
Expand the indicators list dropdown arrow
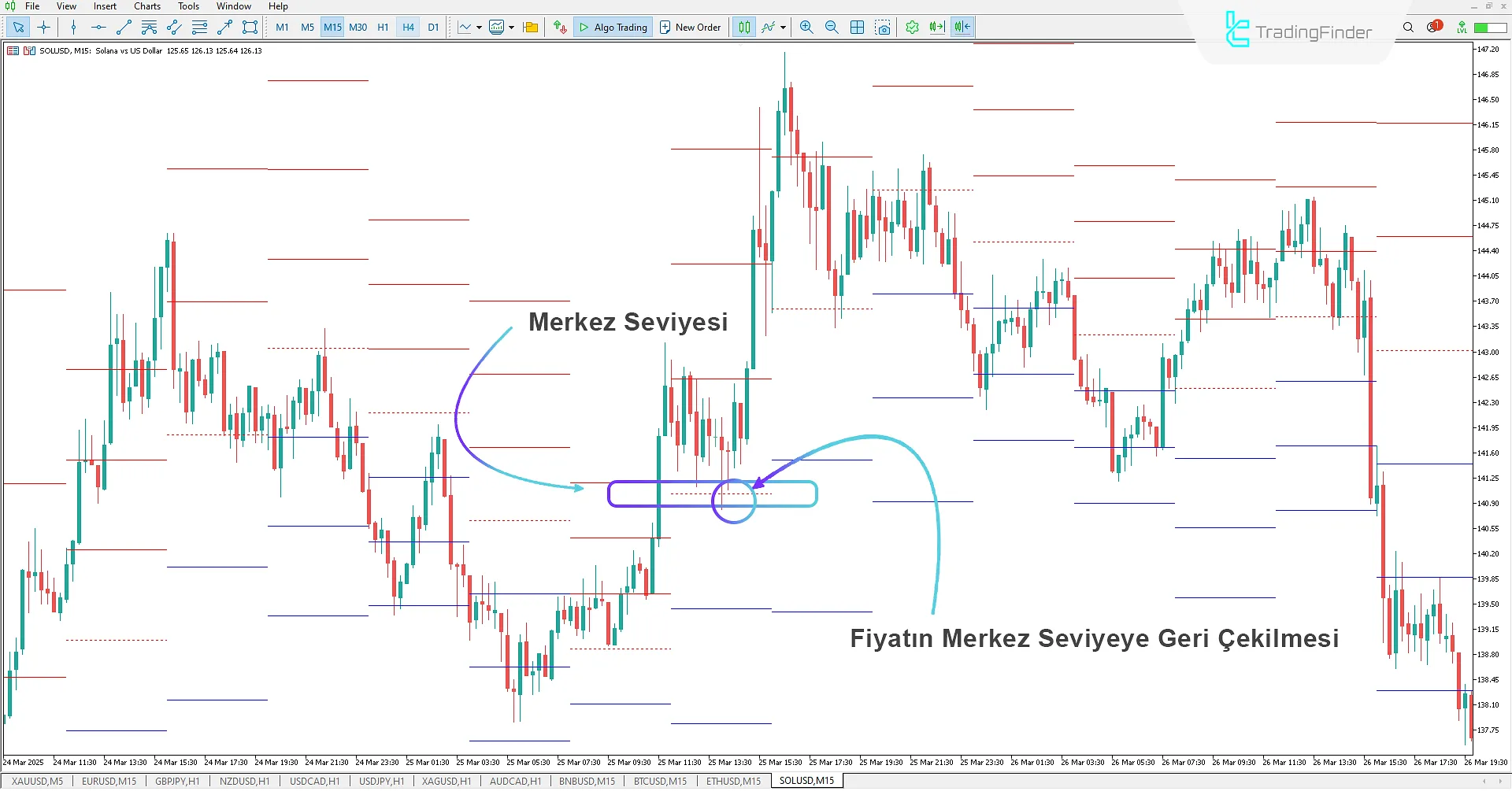(x=783, y=28)
